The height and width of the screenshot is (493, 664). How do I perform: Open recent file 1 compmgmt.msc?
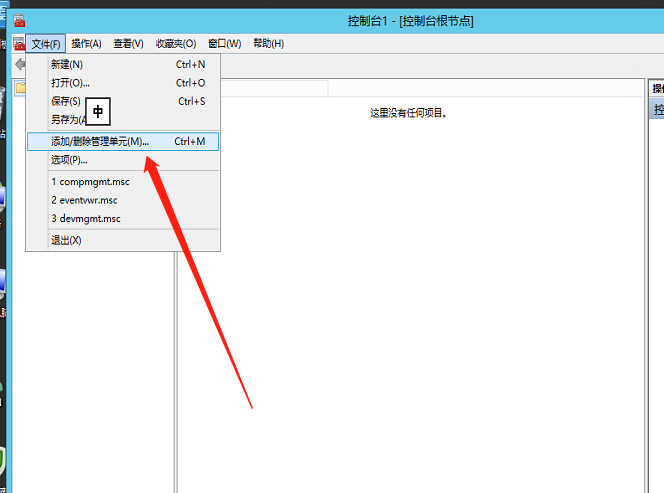coord(89,182)
